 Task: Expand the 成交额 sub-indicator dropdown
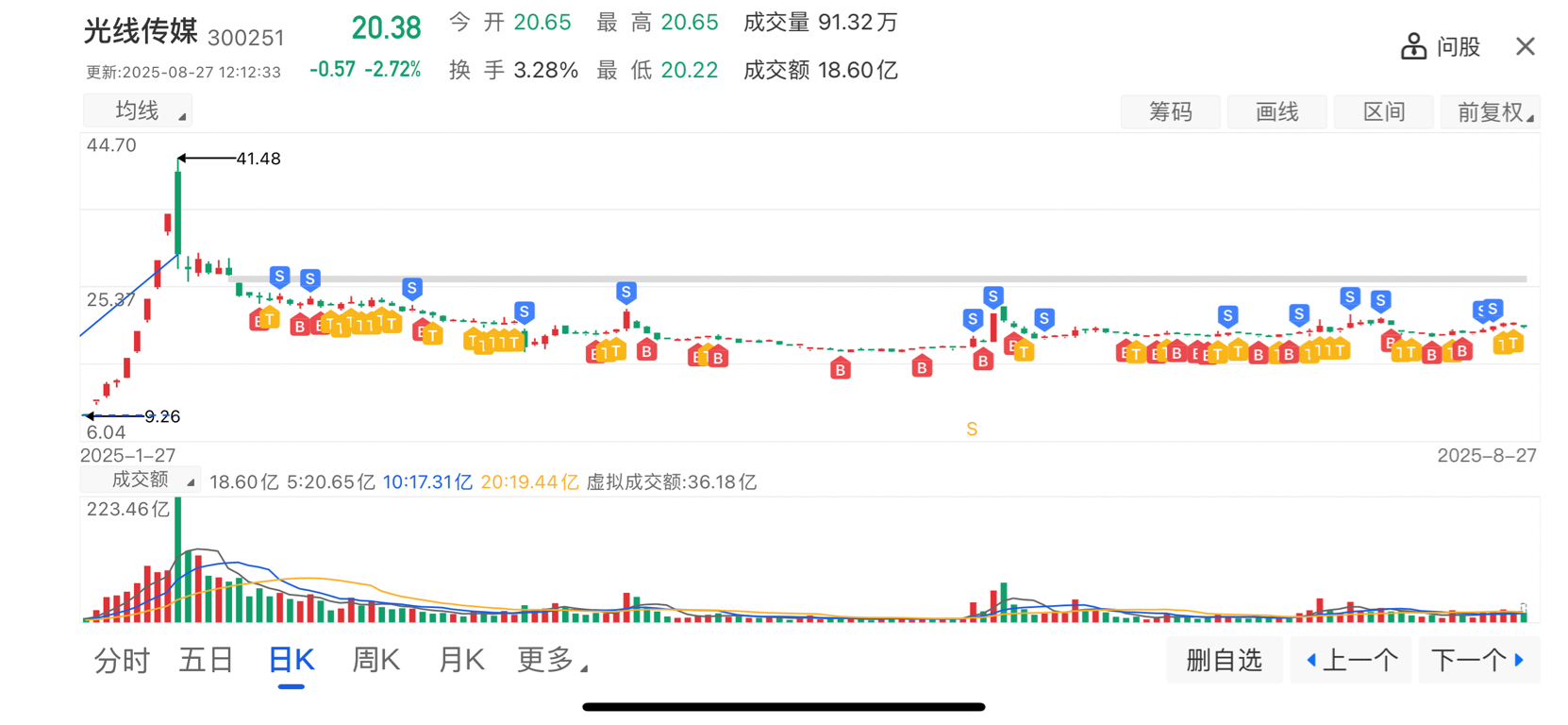141,480
